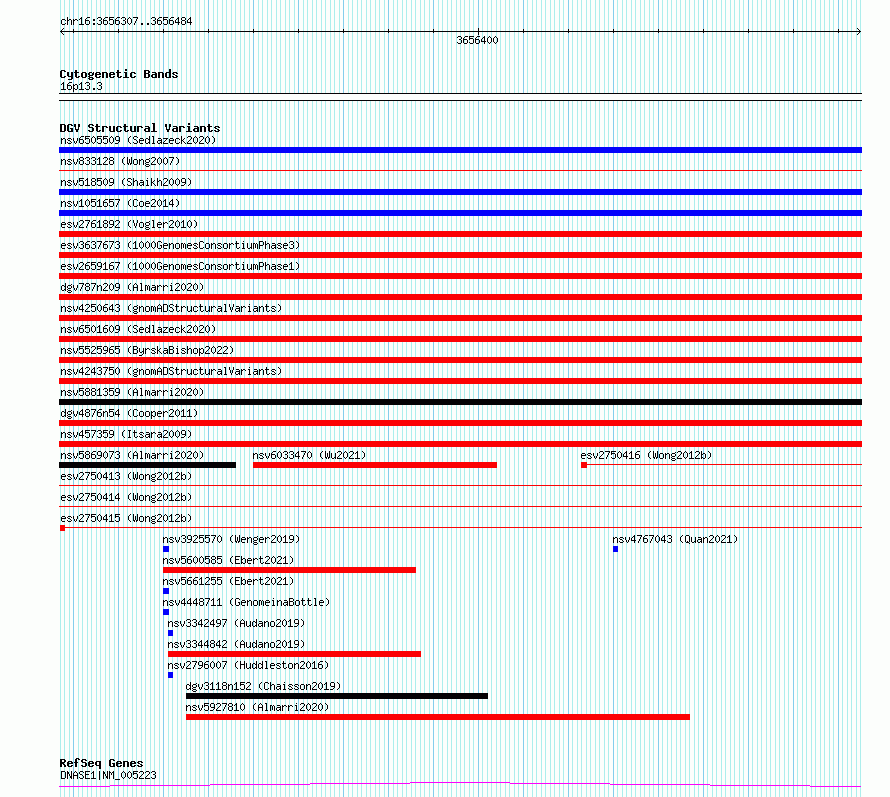Click the black bar under nsv5869073

pyautogui.click(x=148, y=465)
